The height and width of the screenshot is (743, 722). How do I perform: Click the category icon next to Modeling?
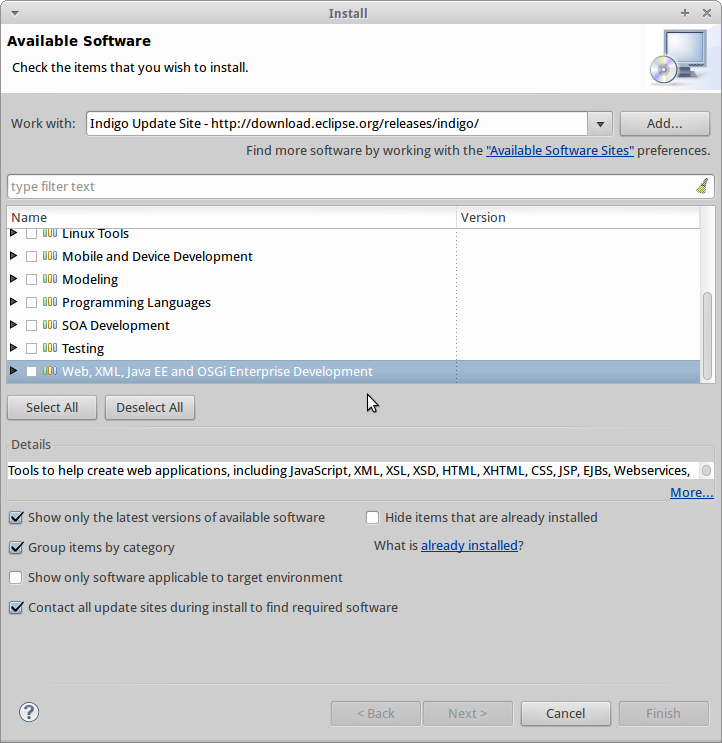pos(50,279)
